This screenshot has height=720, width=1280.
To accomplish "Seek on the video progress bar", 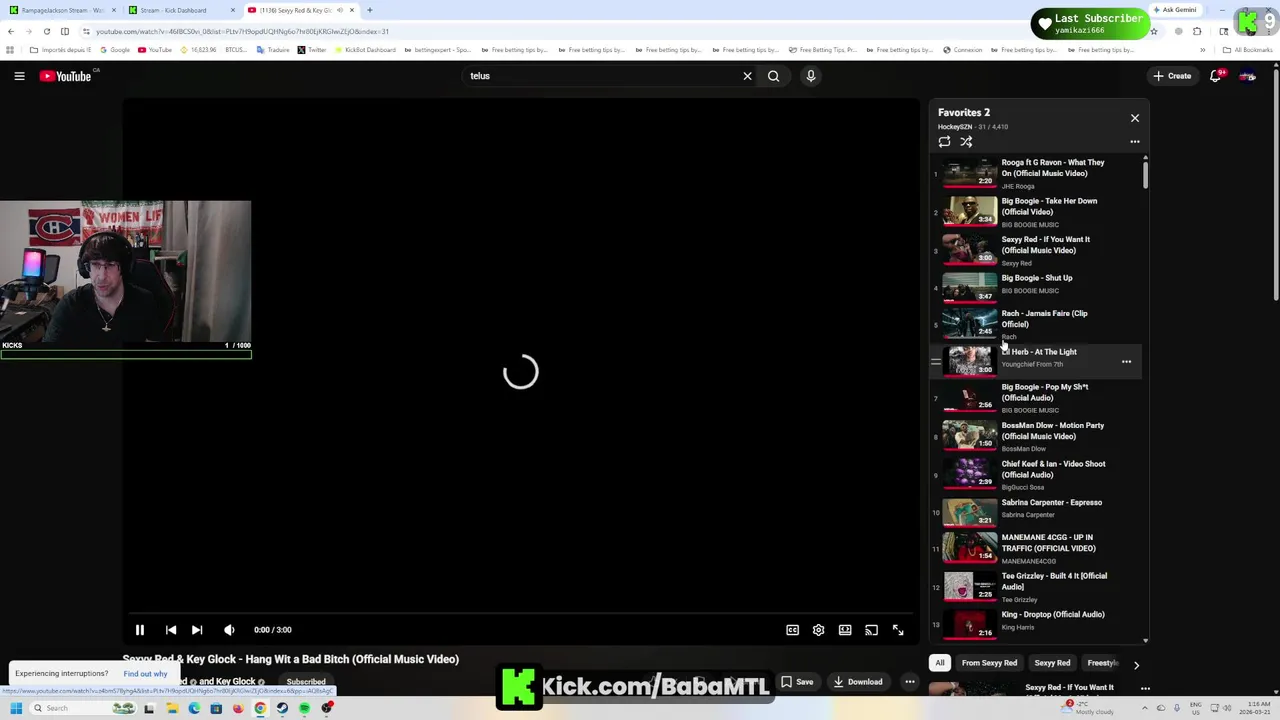I will pos(520,613).
